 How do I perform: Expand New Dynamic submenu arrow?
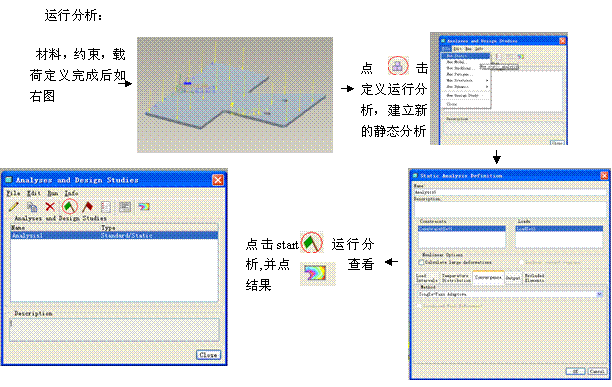point(487,87)
